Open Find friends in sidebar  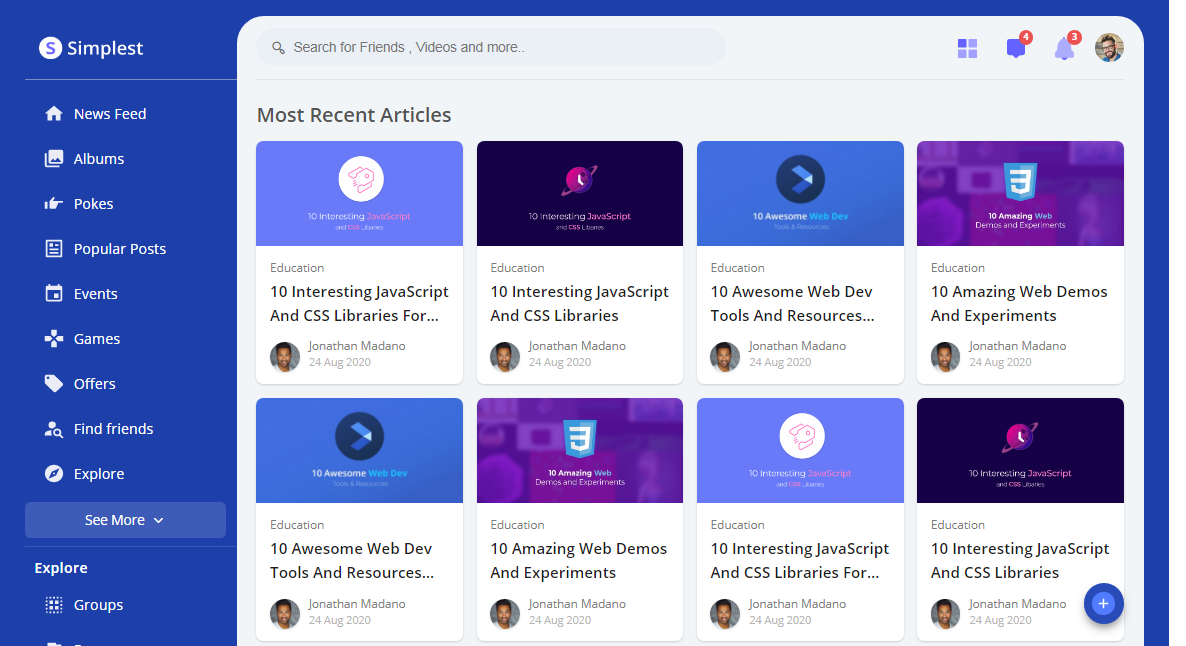(x=113, y=429)
